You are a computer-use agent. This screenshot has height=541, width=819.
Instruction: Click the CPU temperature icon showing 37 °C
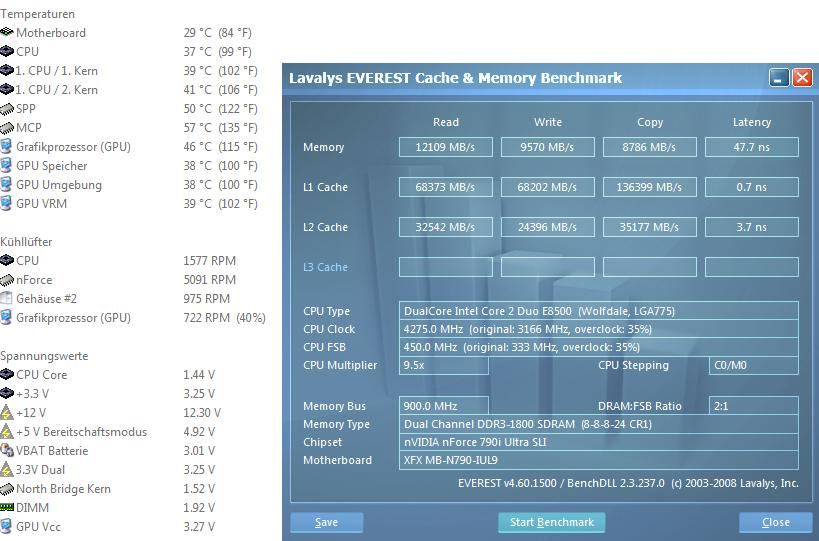point(7,51)
